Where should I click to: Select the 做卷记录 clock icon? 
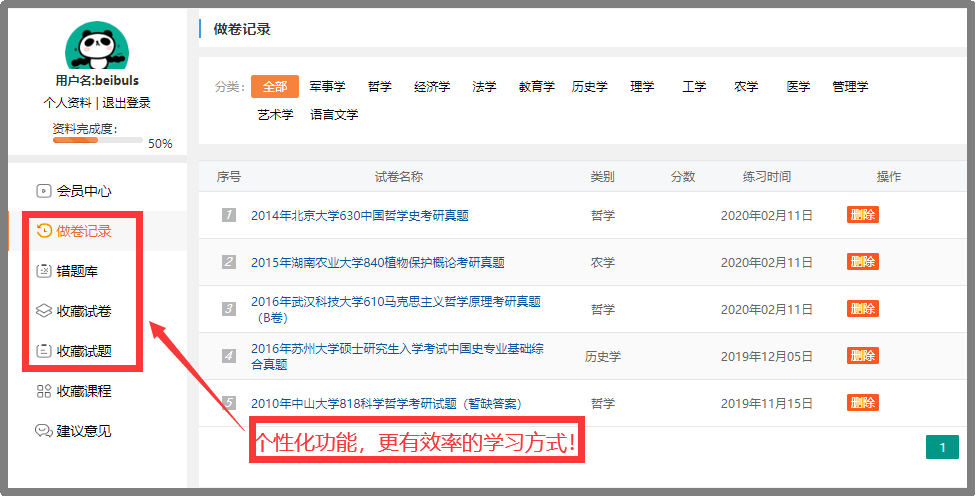pyautogui.click(x=43, y=231)
